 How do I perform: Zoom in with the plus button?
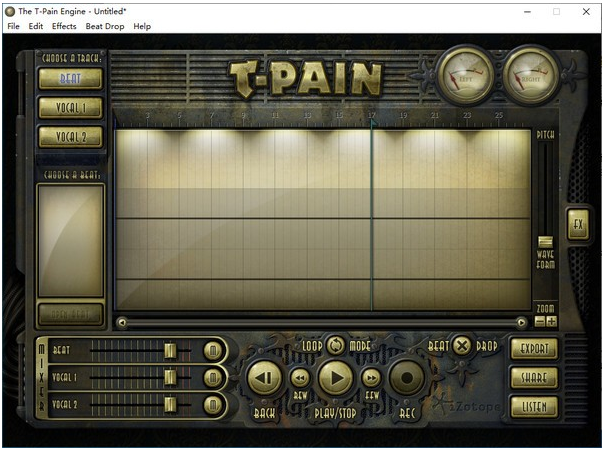(551, 321)
